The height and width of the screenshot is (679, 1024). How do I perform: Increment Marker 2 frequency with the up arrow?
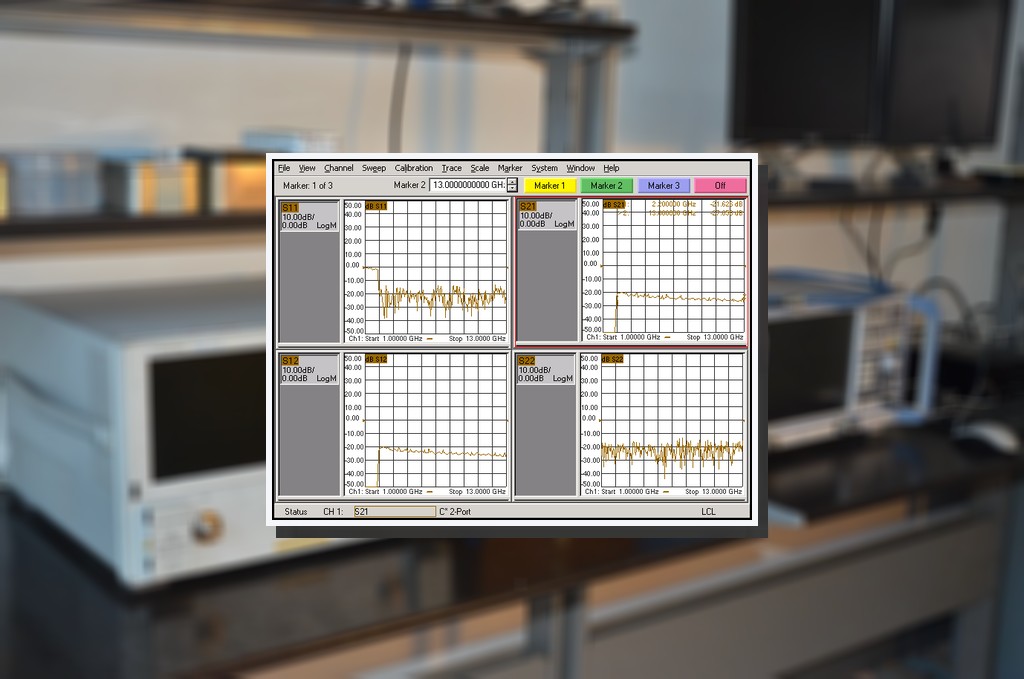pos(513,182)
